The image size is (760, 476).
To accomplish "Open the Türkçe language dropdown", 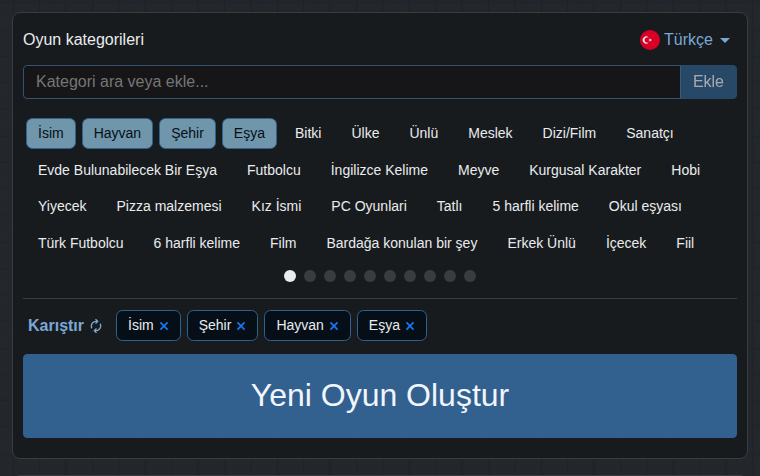I will pyautogui.click(x=685, y=40).
